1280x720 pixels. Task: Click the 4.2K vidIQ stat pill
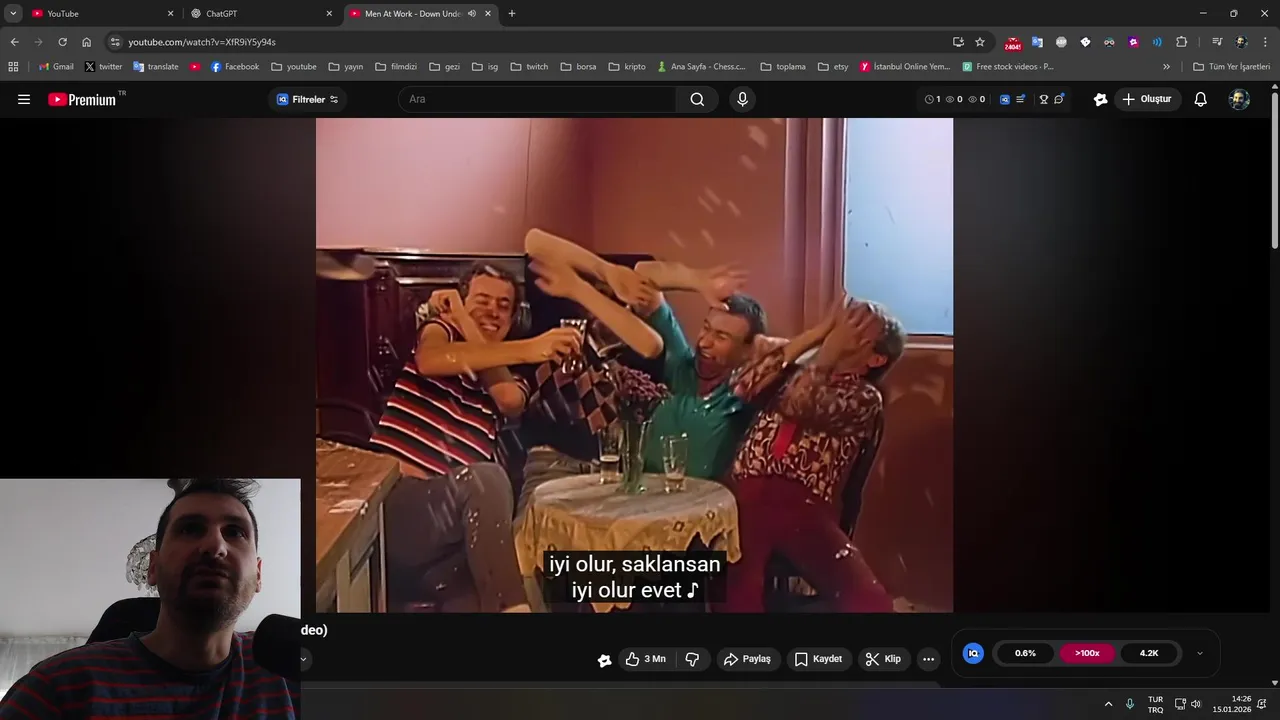pos(1149,653)
